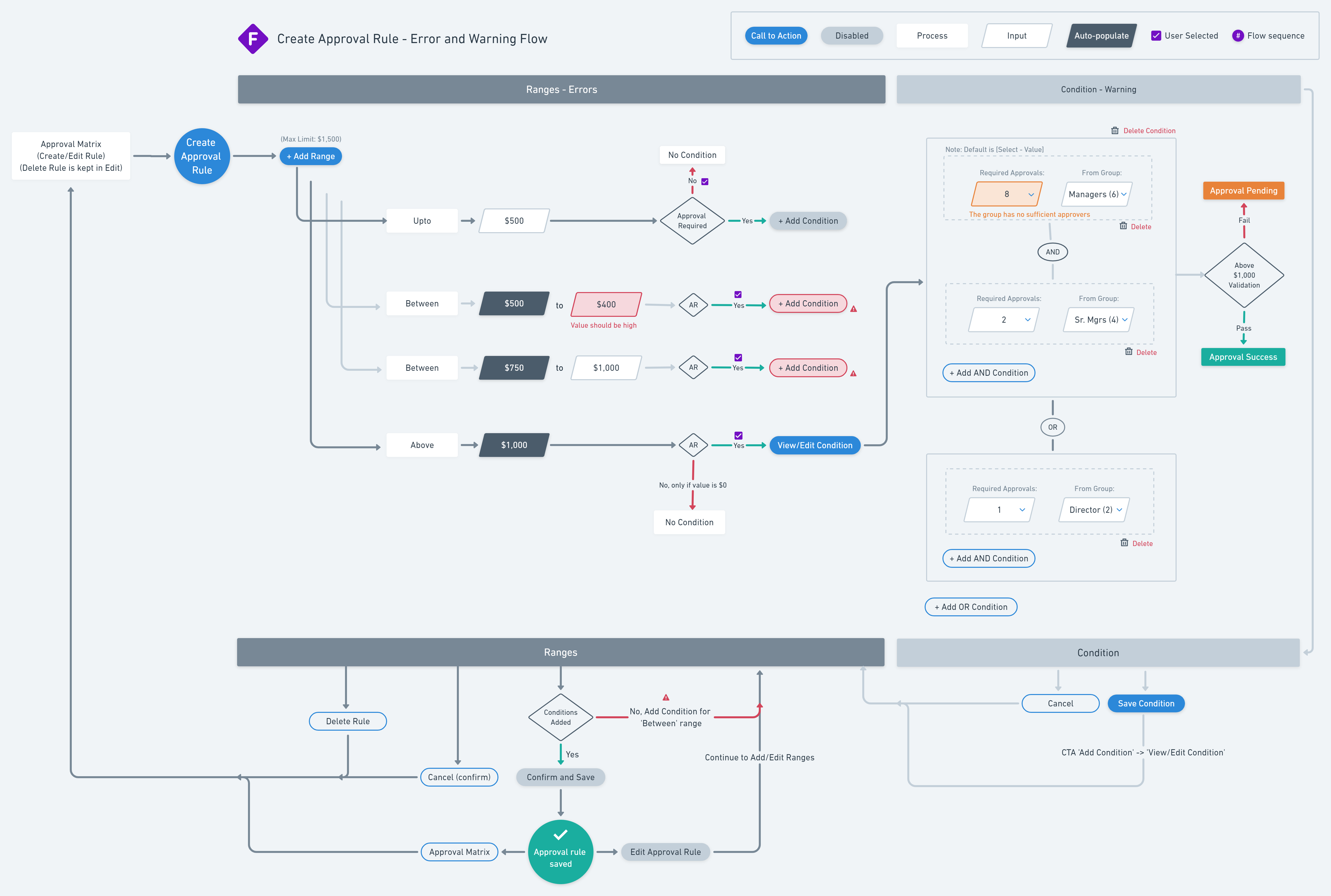Screen dimensions: 1331x896
Task: Open the Managers (6) group dropdown
Action: tap(1097, 194)
